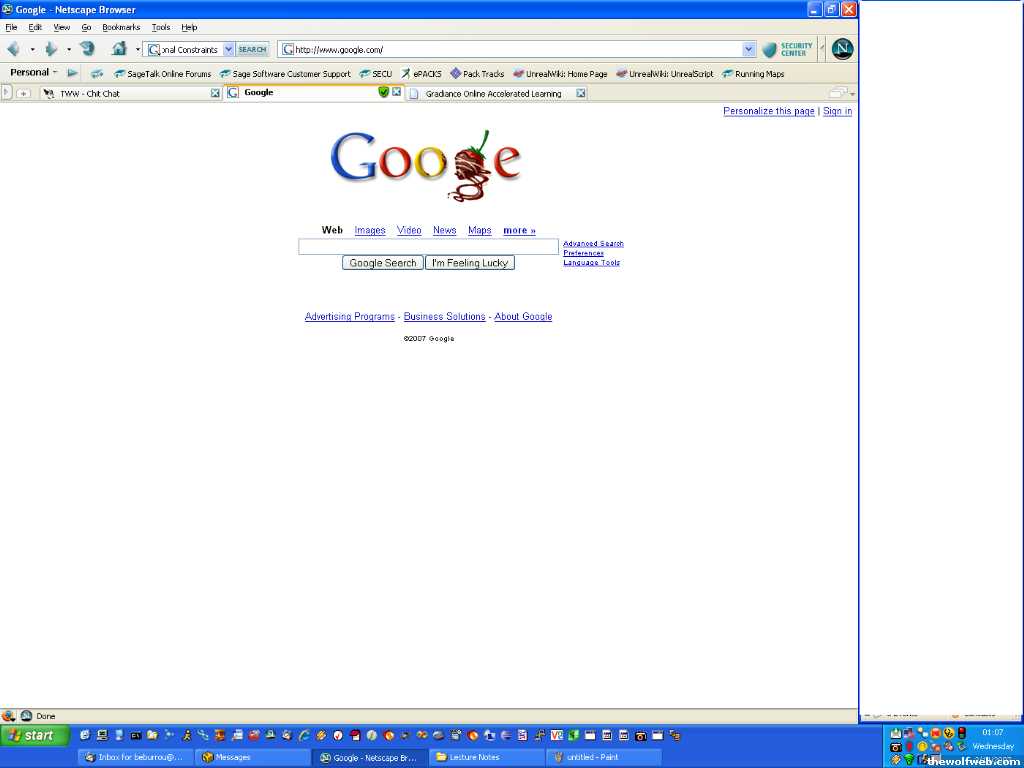Viewport: 1024px width, 768px height.
Task: Expand the URL address bar dropdown
Action: point(749,49)
